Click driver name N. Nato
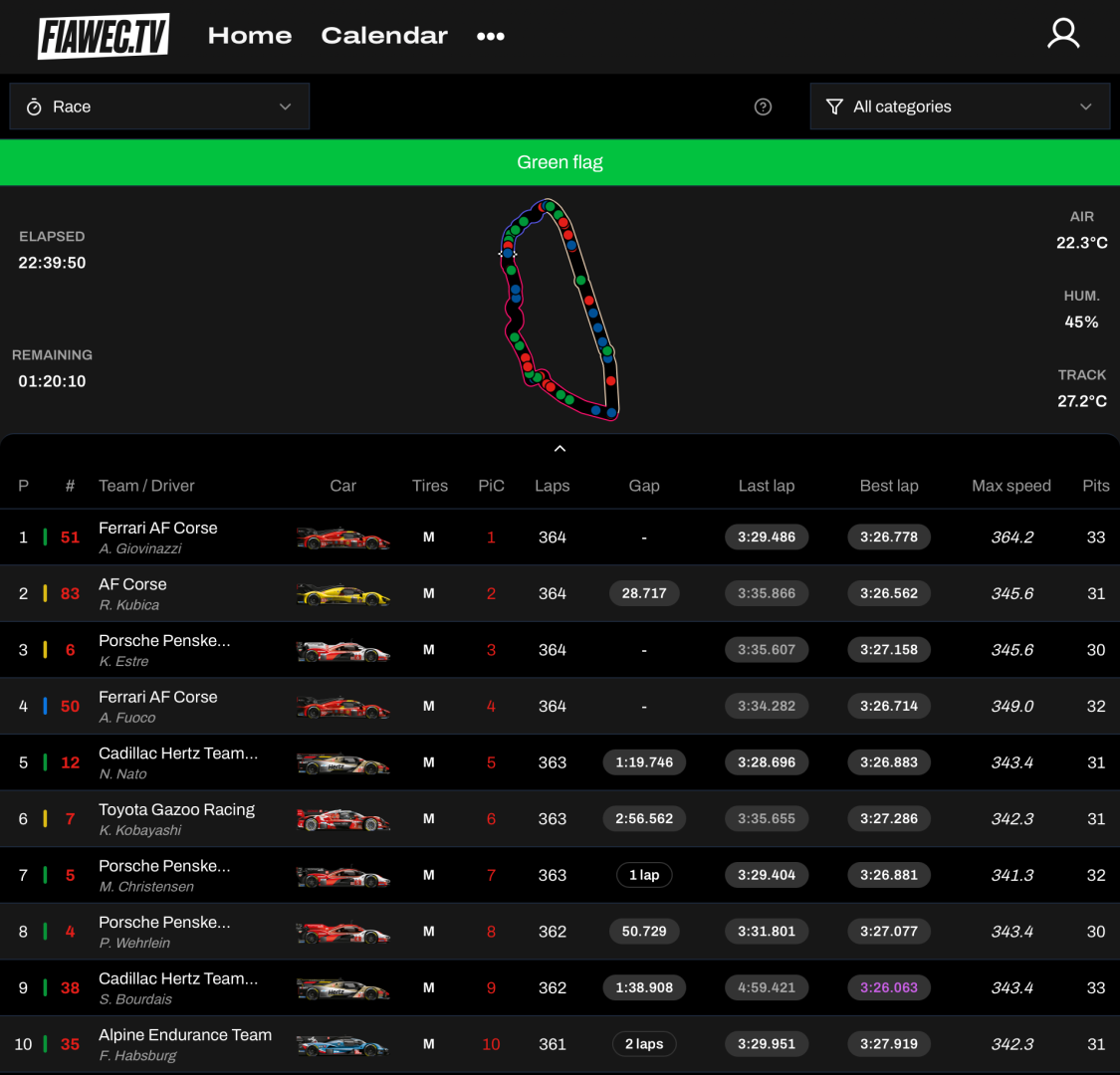The image size is (1120, 1075). [x=122, y=774]
